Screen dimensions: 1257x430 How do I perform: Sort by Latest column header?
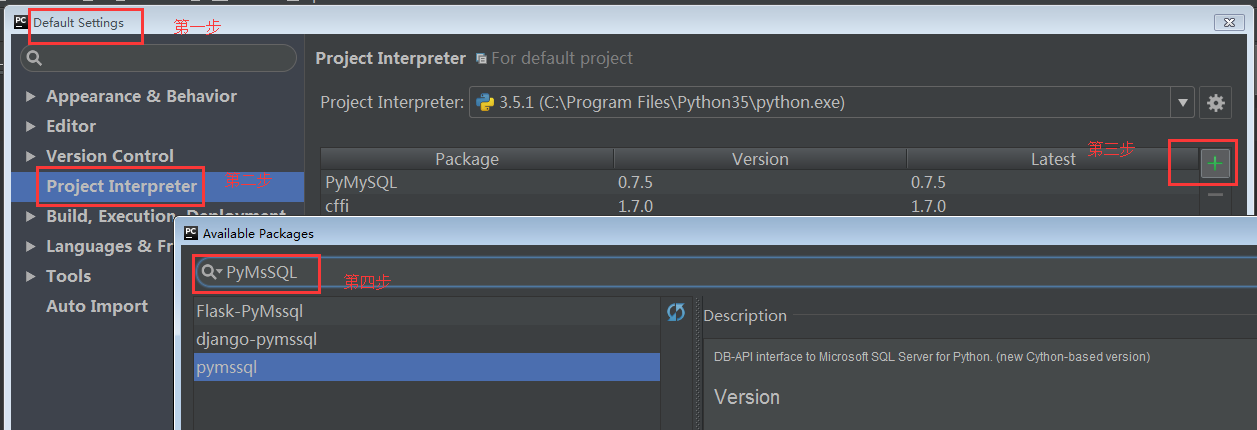pyautogui.click(x=1053, y=159)
